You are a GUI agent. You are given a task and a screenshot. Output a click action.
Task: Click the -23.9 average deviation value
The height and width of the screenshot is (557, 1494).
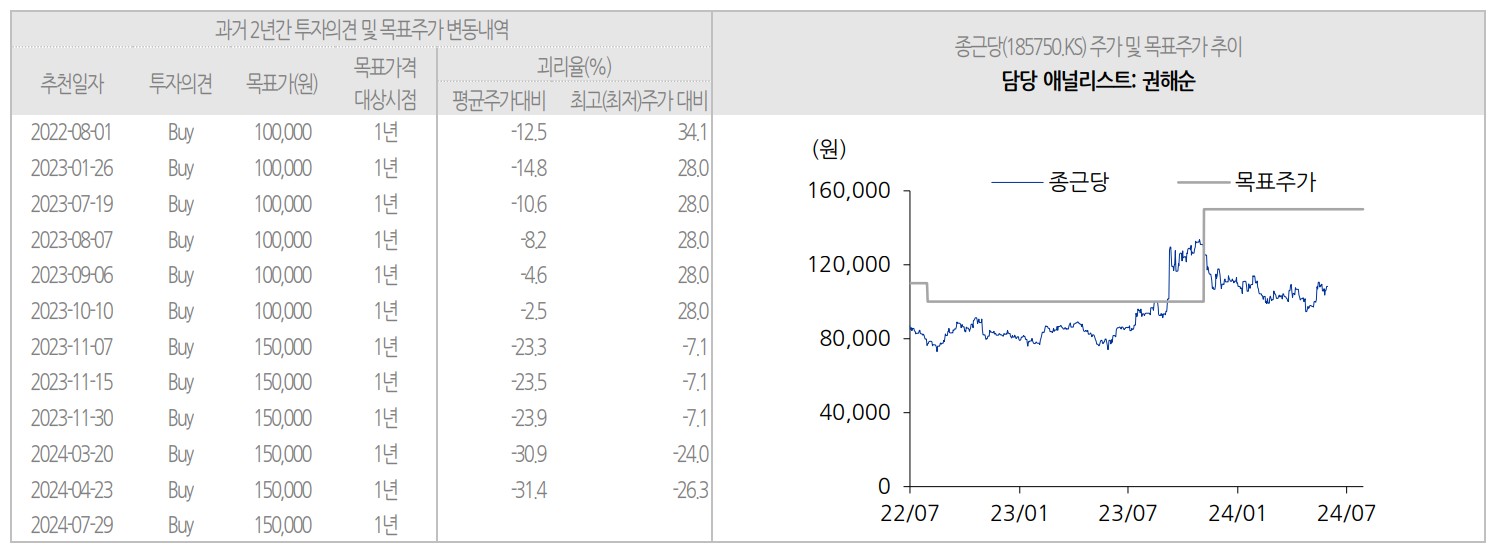click(x=529, y=418)
